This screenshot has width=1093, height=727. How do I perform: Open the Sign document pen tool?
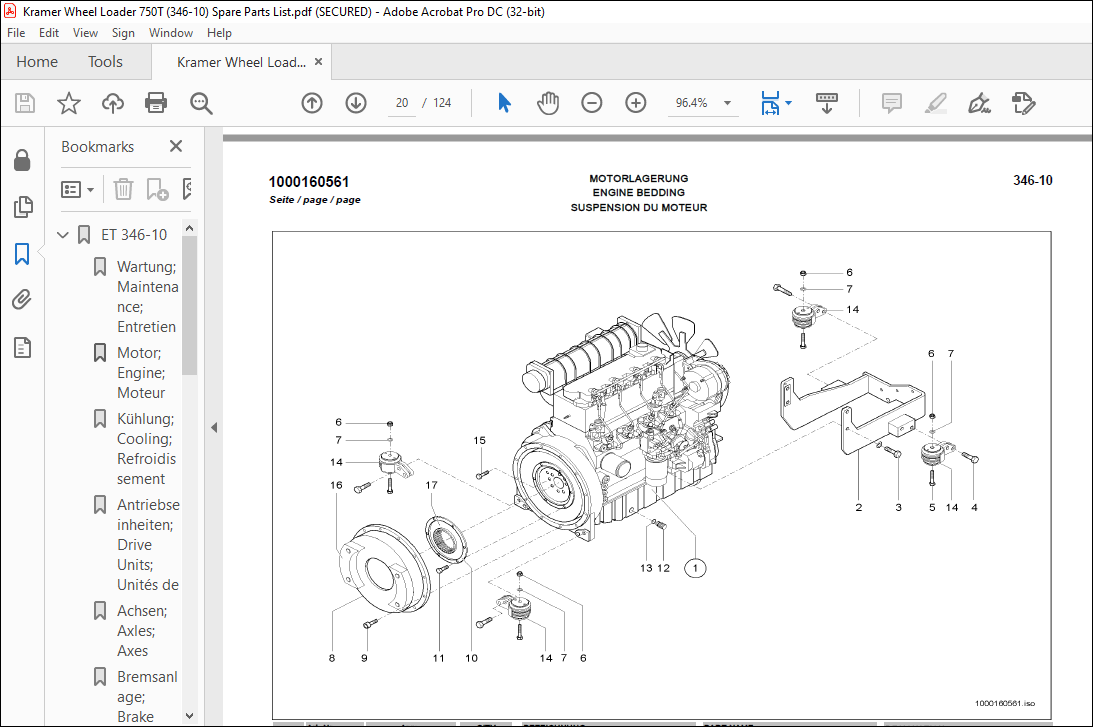click(x=979, y=103)
